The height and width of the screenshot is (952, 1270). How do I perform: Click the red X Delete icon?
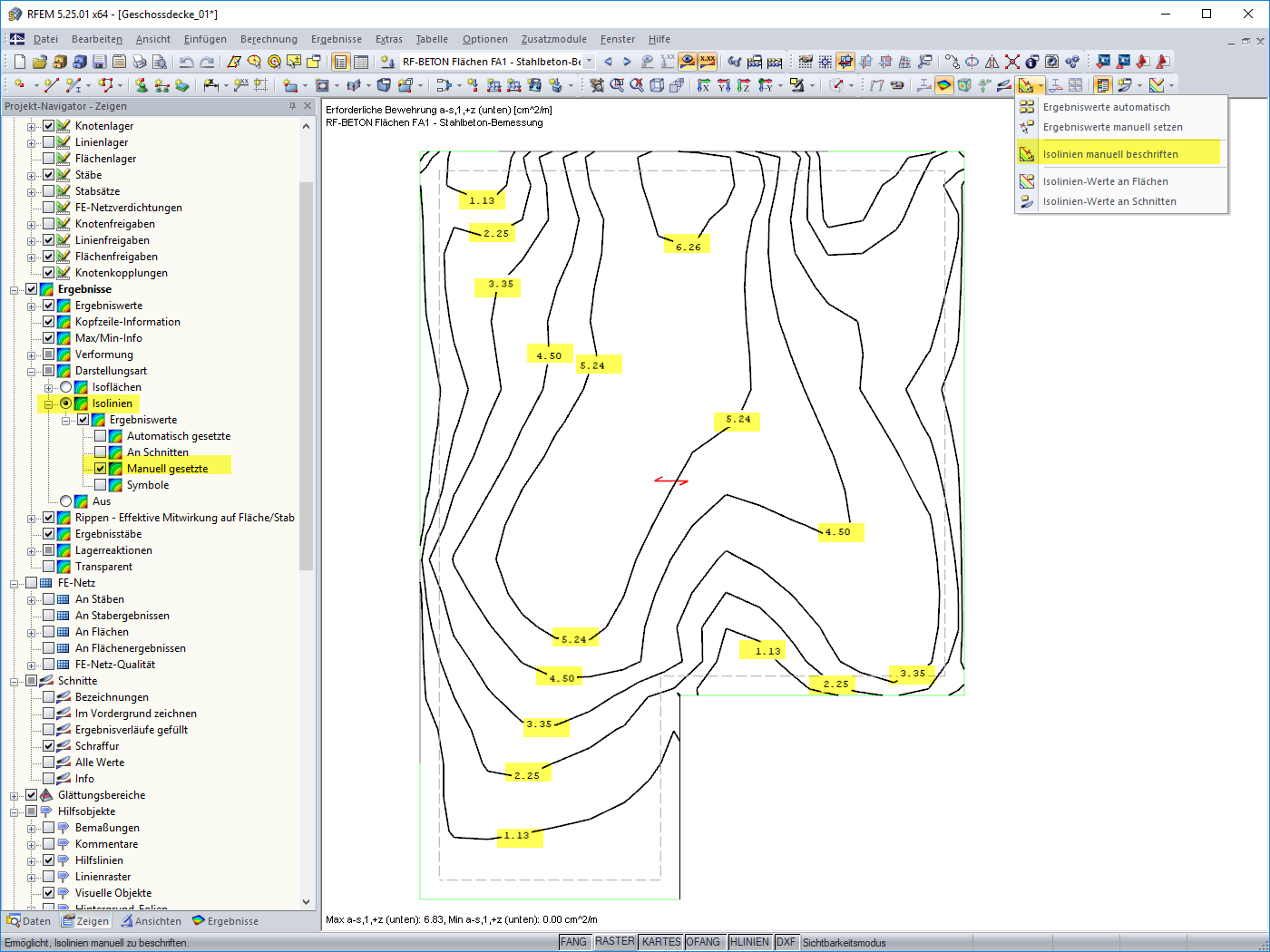coord(1012,62)
